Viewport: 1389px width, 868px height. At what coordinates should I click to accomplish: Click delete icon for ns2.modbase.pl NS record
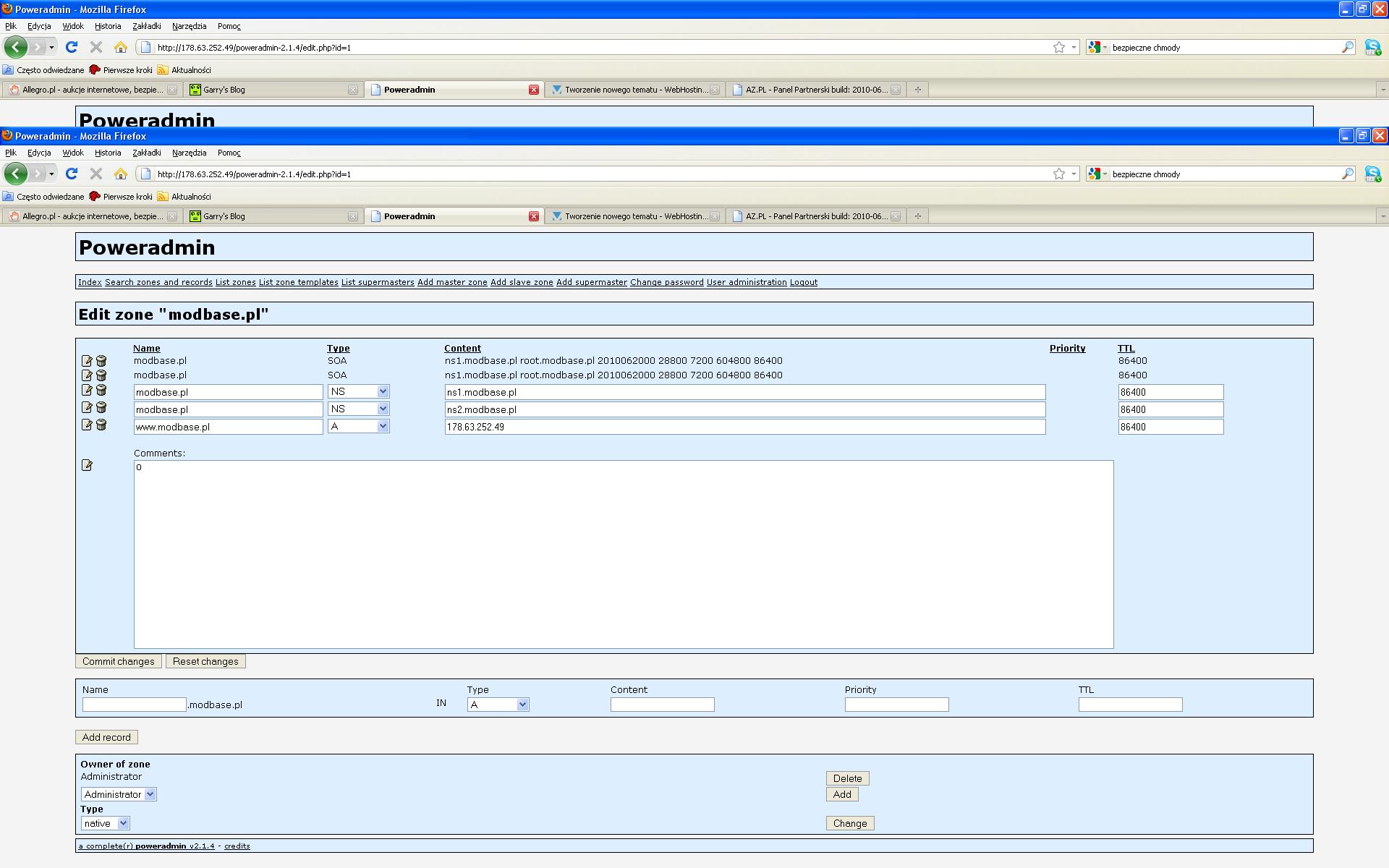click(101, 408)
